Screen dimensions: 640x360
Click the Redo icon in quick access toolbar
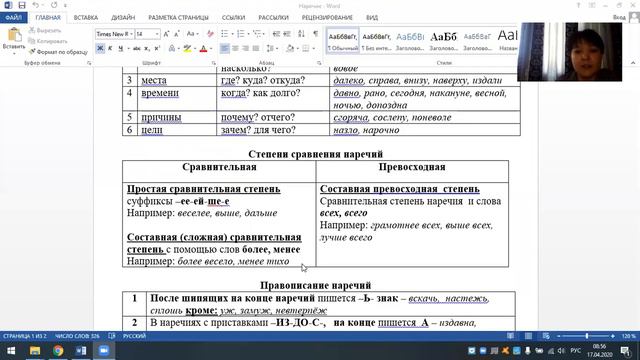click(54, 5)
